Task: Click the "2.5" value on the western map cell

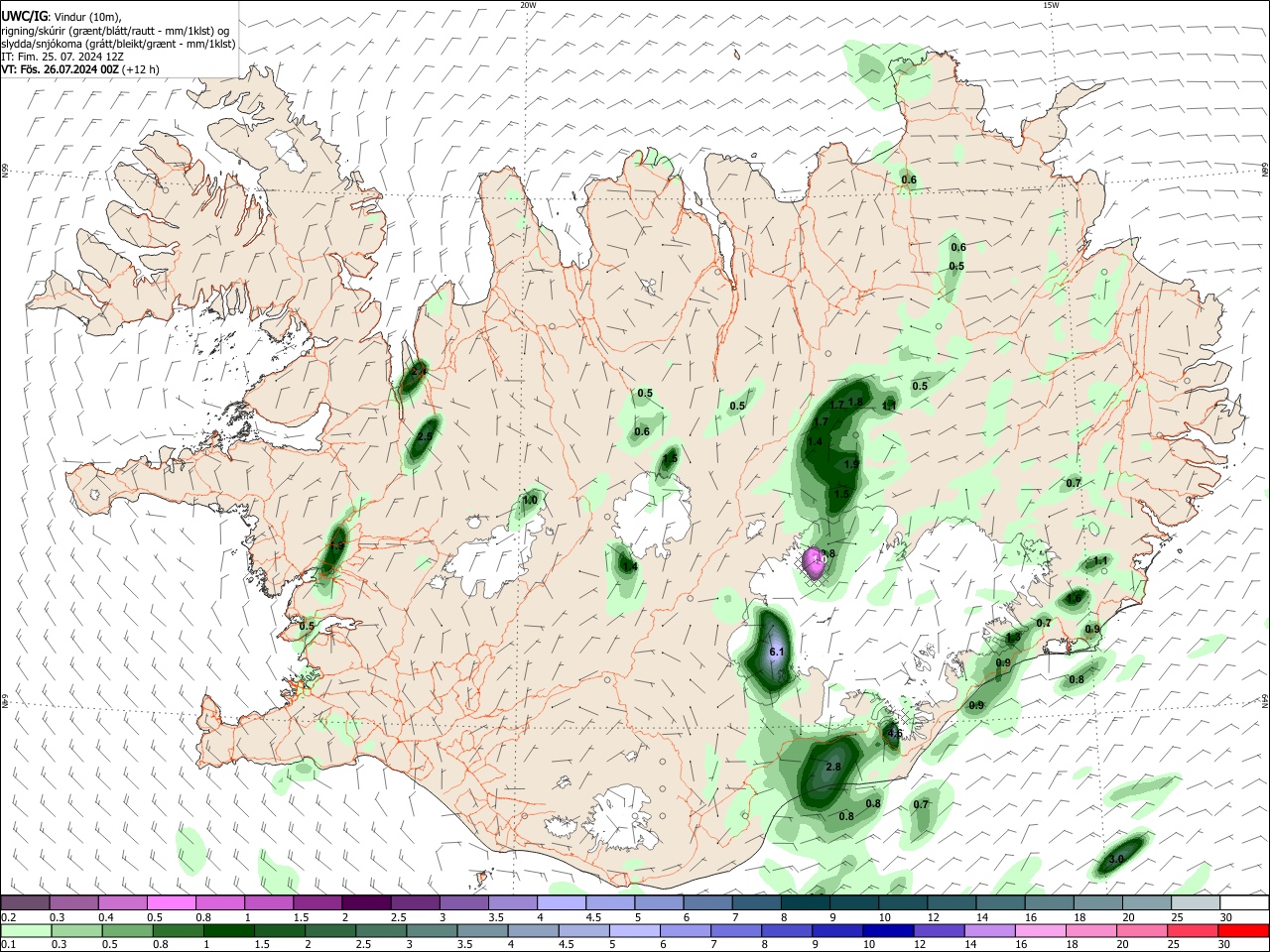Action: tap(425, 436)
